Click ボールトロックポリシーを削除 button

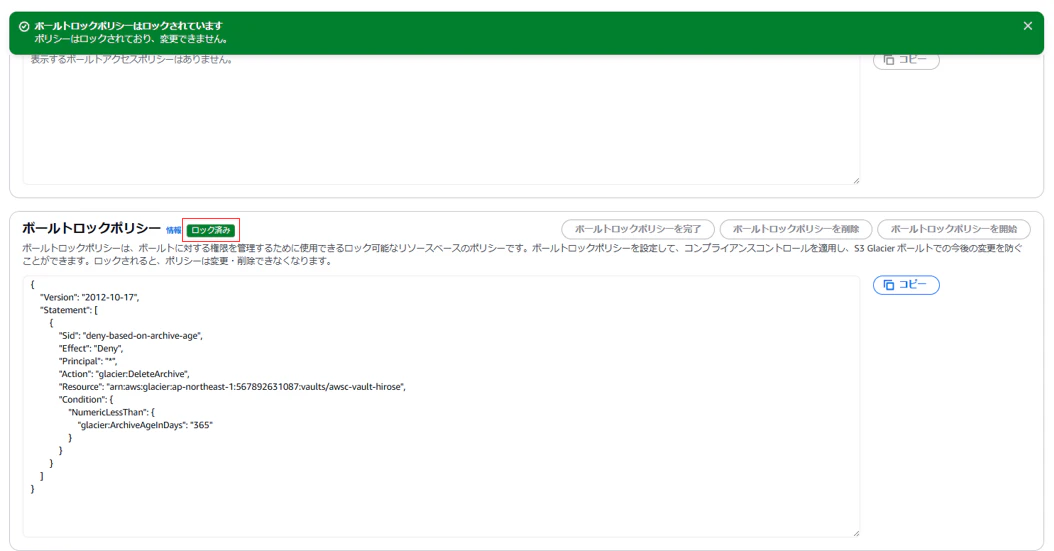click(795, 229)
